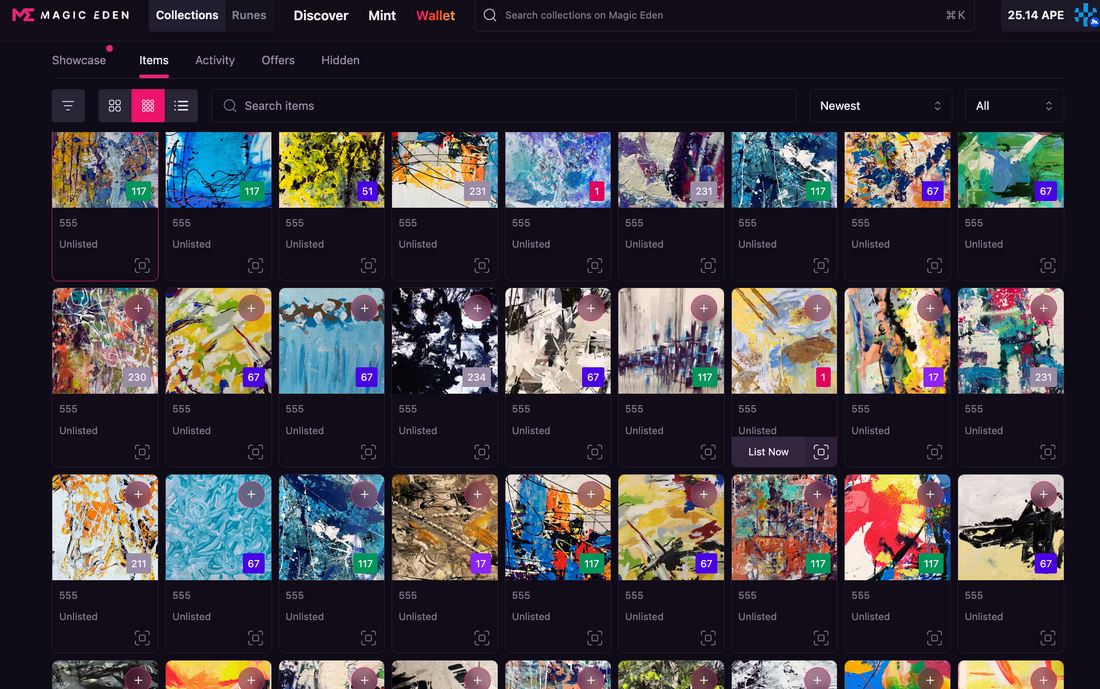Viewport: 1100px width, 689px height.
Task: Switch to the Activity tab
Action: tap(215, 60)
